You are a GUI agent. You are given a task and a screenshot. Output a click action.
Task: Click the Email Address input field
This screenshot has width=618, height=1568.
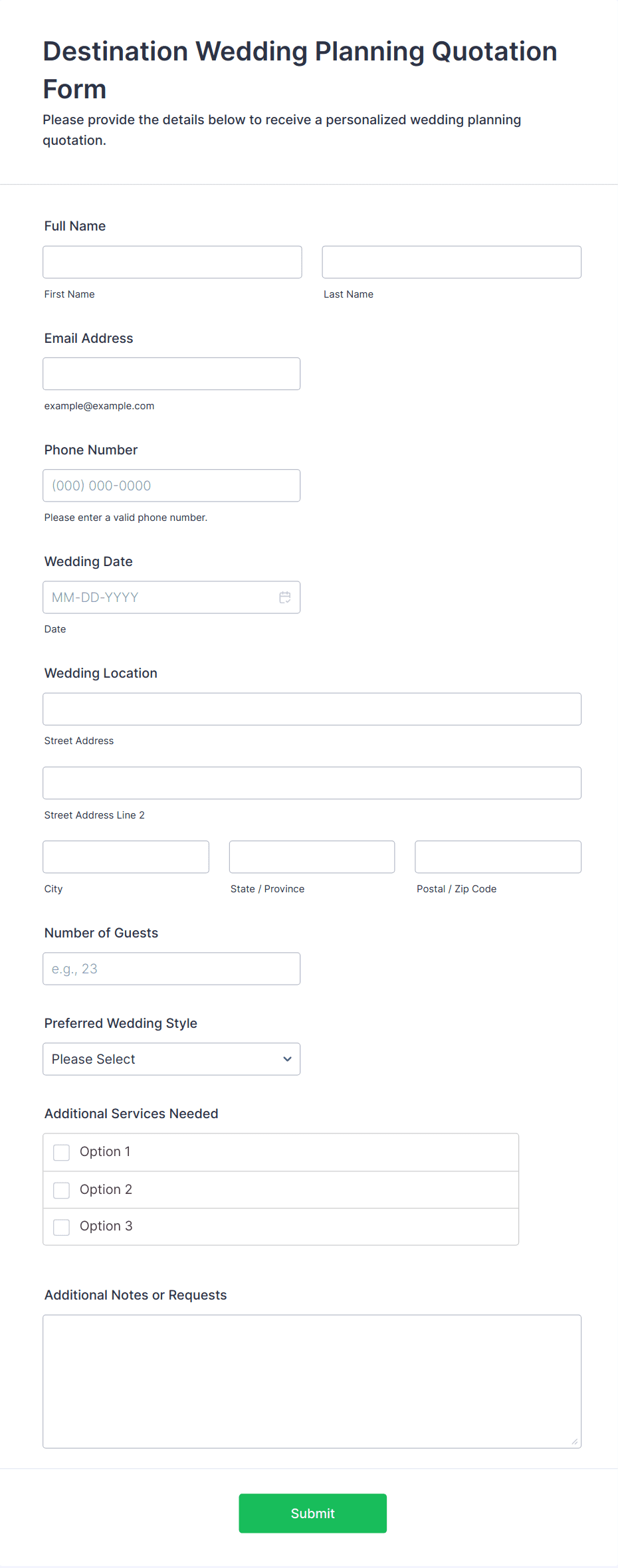(171, 373)
